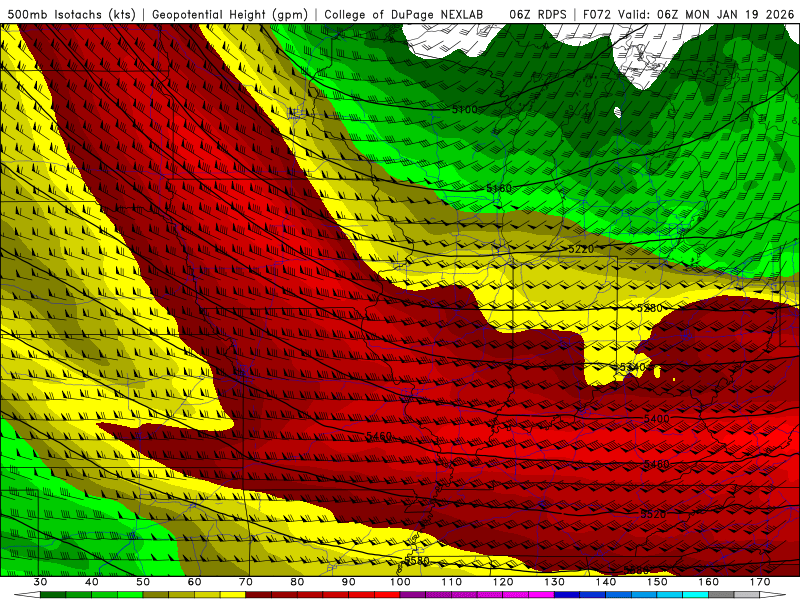Click the dark gray legend swatch after 160

tap(721, 594)
